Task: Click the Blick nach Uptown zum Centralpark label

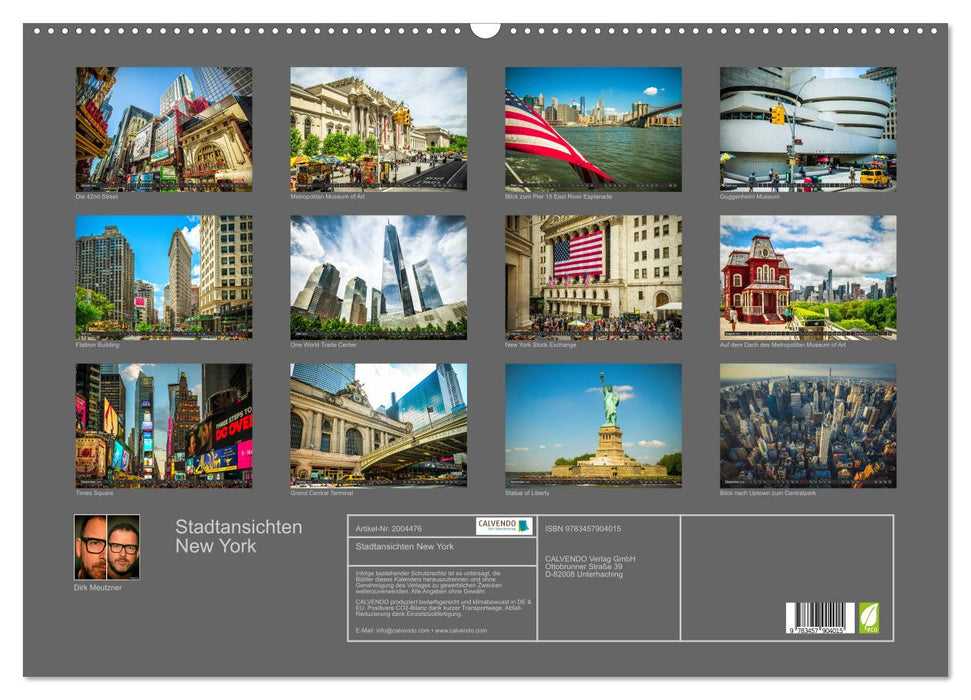Action: point(765,492)
